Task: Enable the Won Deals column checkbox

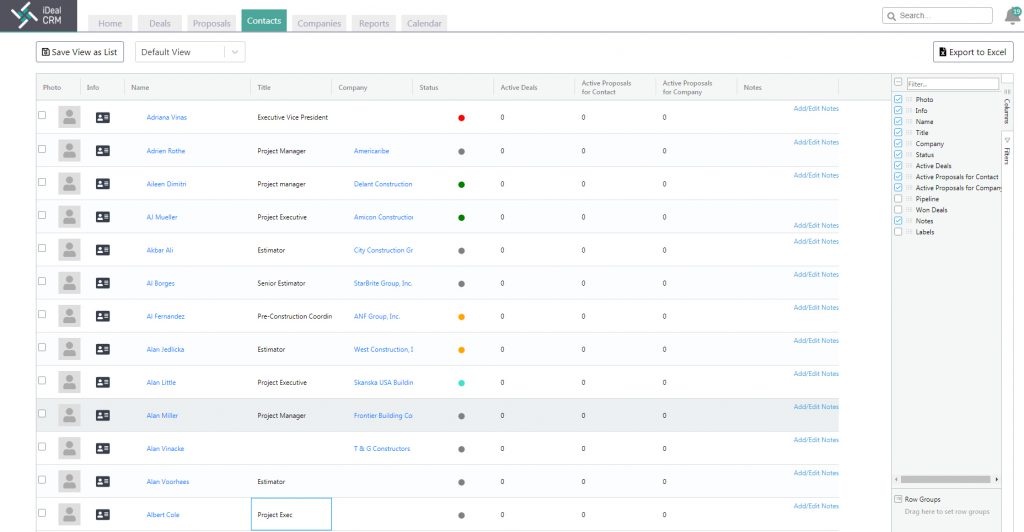Action: pyautogui.click(x=898, y=210)
